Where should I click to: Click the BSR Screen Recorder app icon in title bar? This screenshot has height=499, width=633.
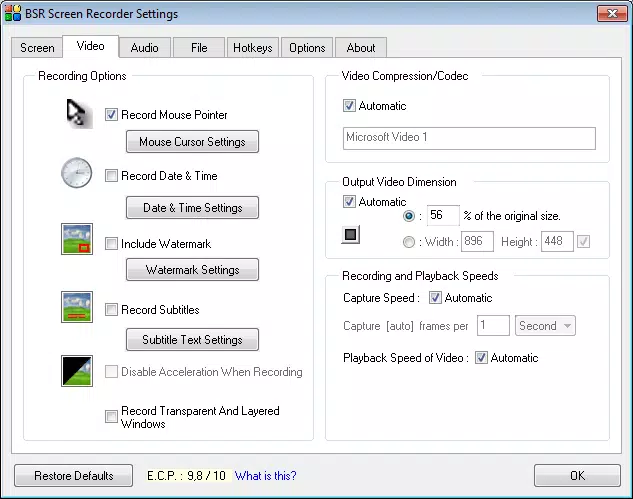tap(13, 13)
